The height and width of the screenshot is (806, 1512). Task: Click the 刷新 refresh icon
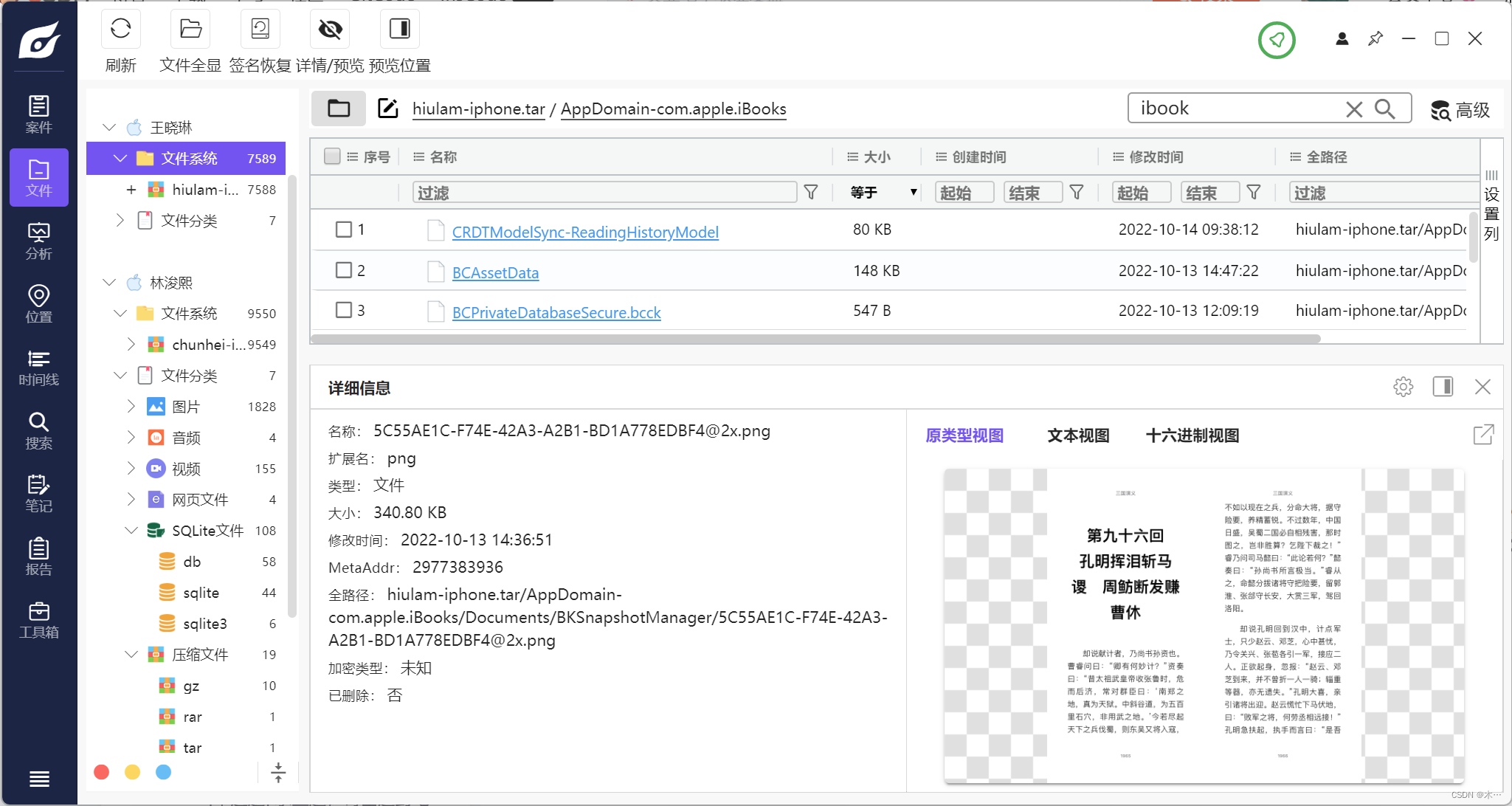(x=121, y=30)
